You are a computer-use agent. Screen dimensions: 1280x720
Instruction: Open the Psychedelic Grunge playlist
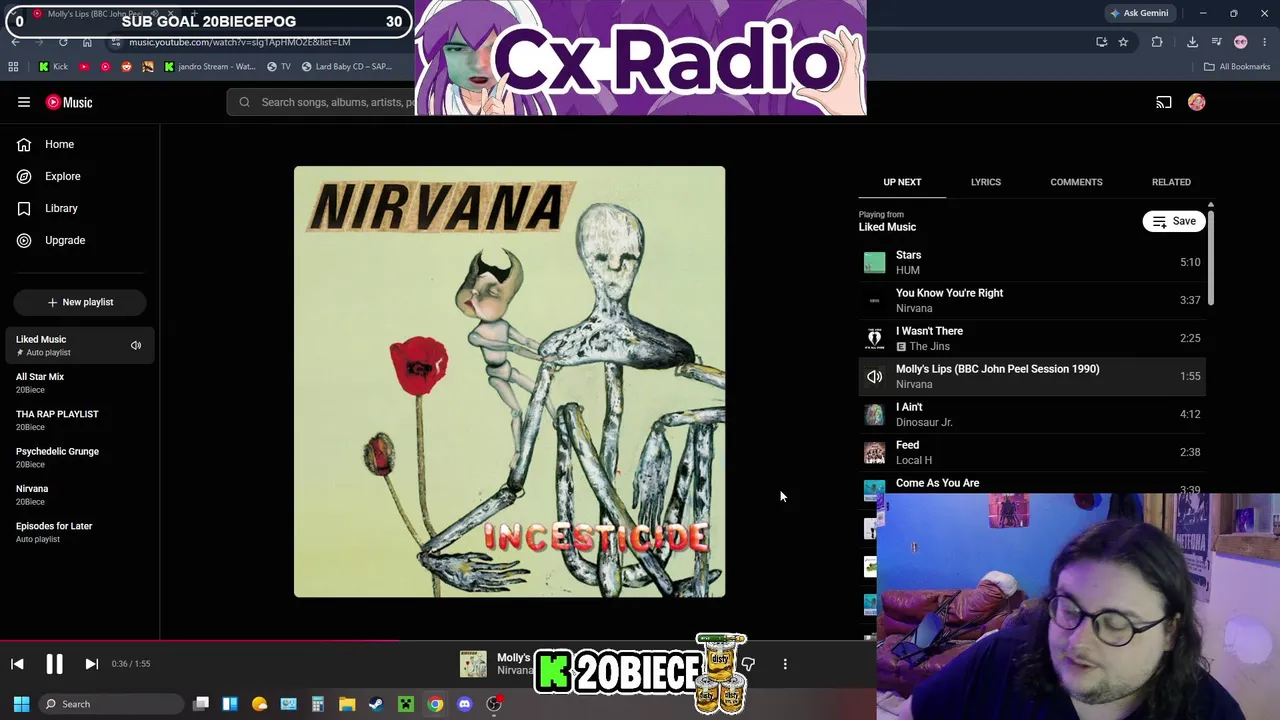80,457
